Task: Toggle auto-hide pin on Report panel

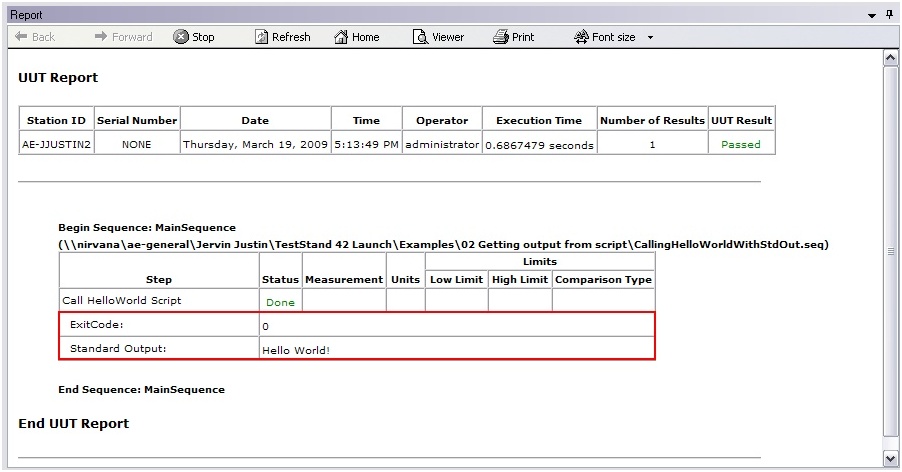Action: pyautogui.click(x=890, y=15)
